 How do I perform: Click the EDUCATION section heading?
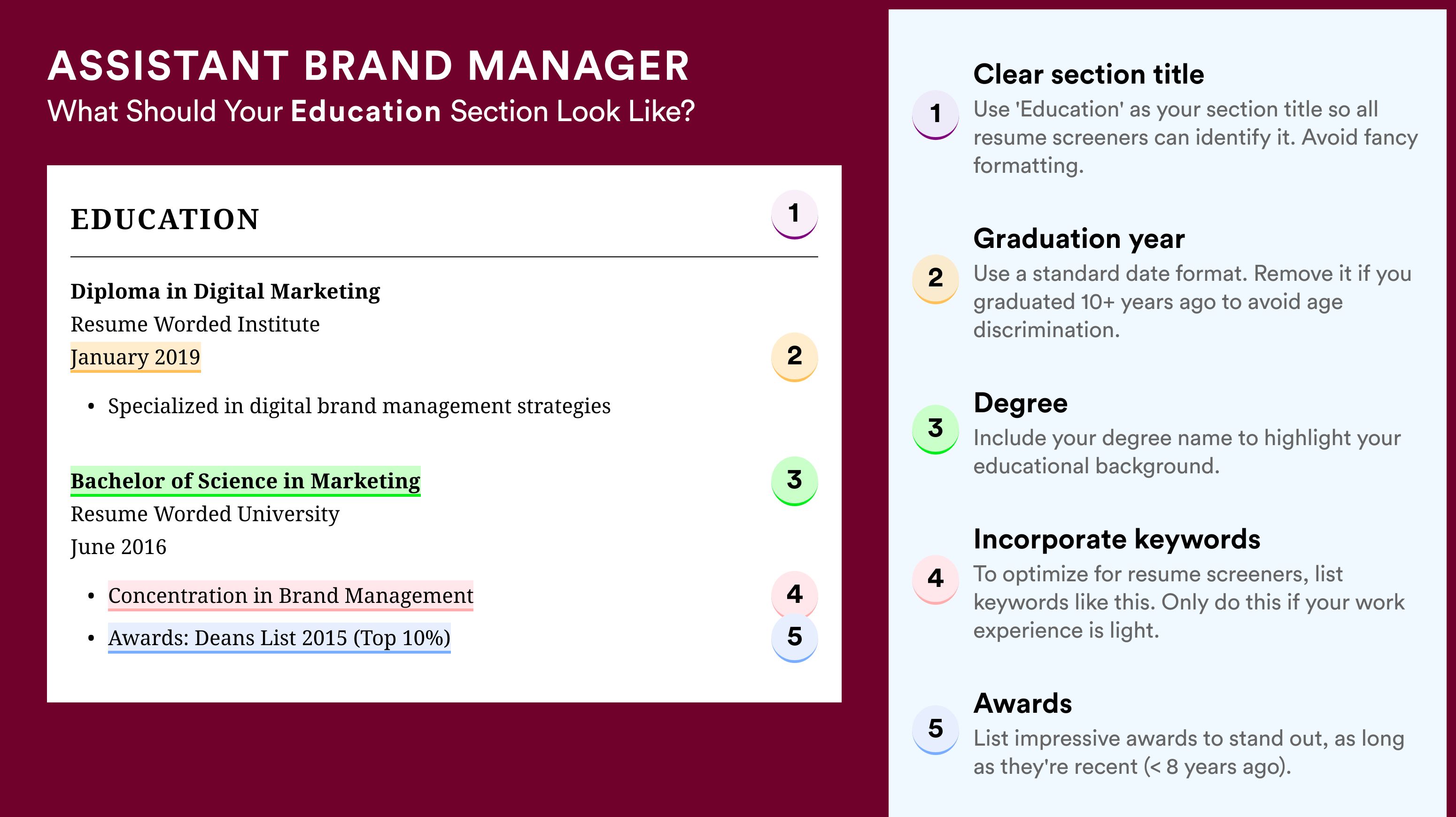pos(165,219)
